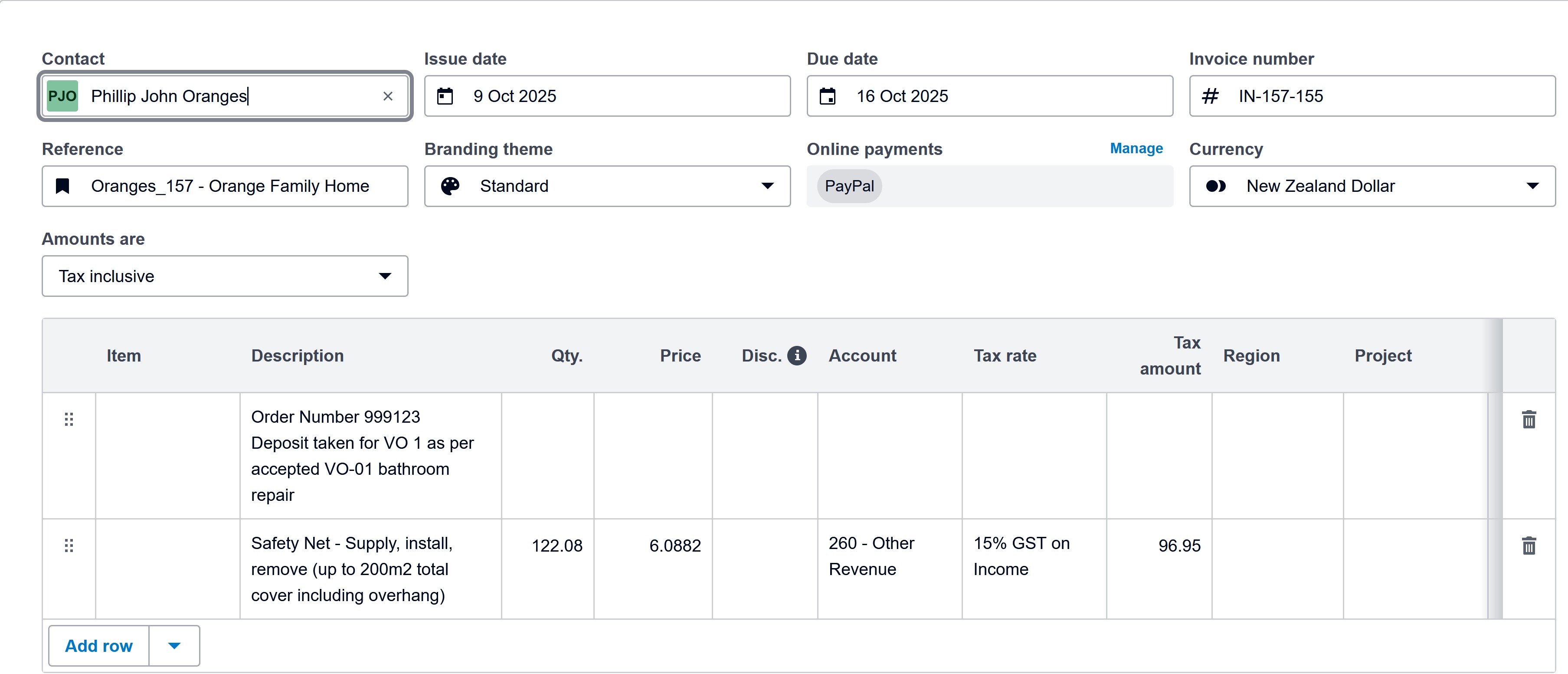Open the Branding theme dropdown

coord(767,186)
